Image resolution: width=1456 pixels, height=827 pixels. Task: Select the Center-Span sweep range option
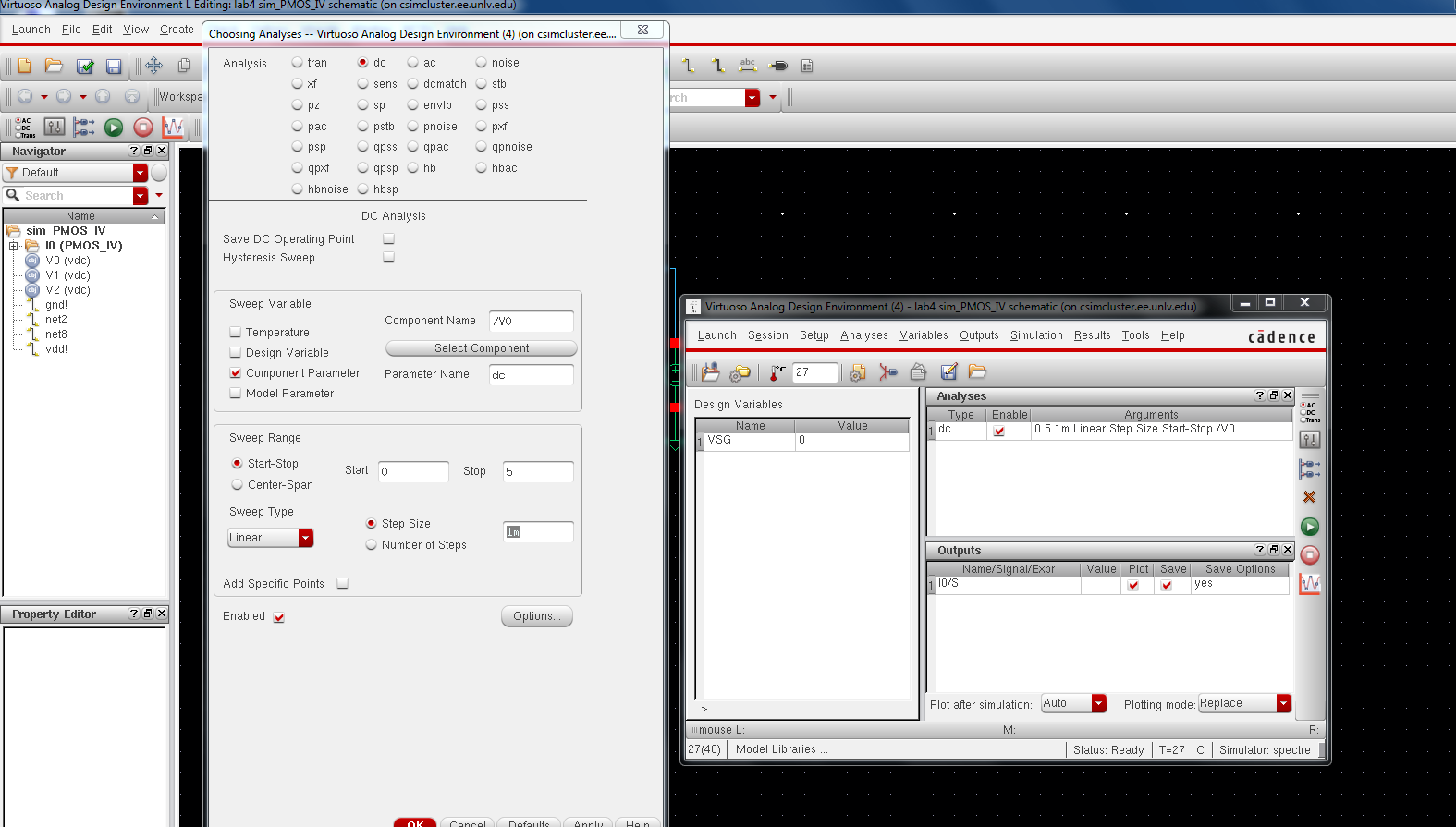[x=238, y=484]
